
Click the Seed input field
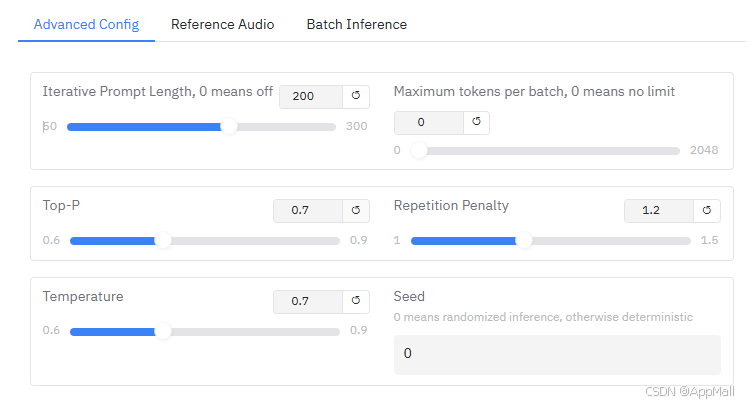point(556,354)
